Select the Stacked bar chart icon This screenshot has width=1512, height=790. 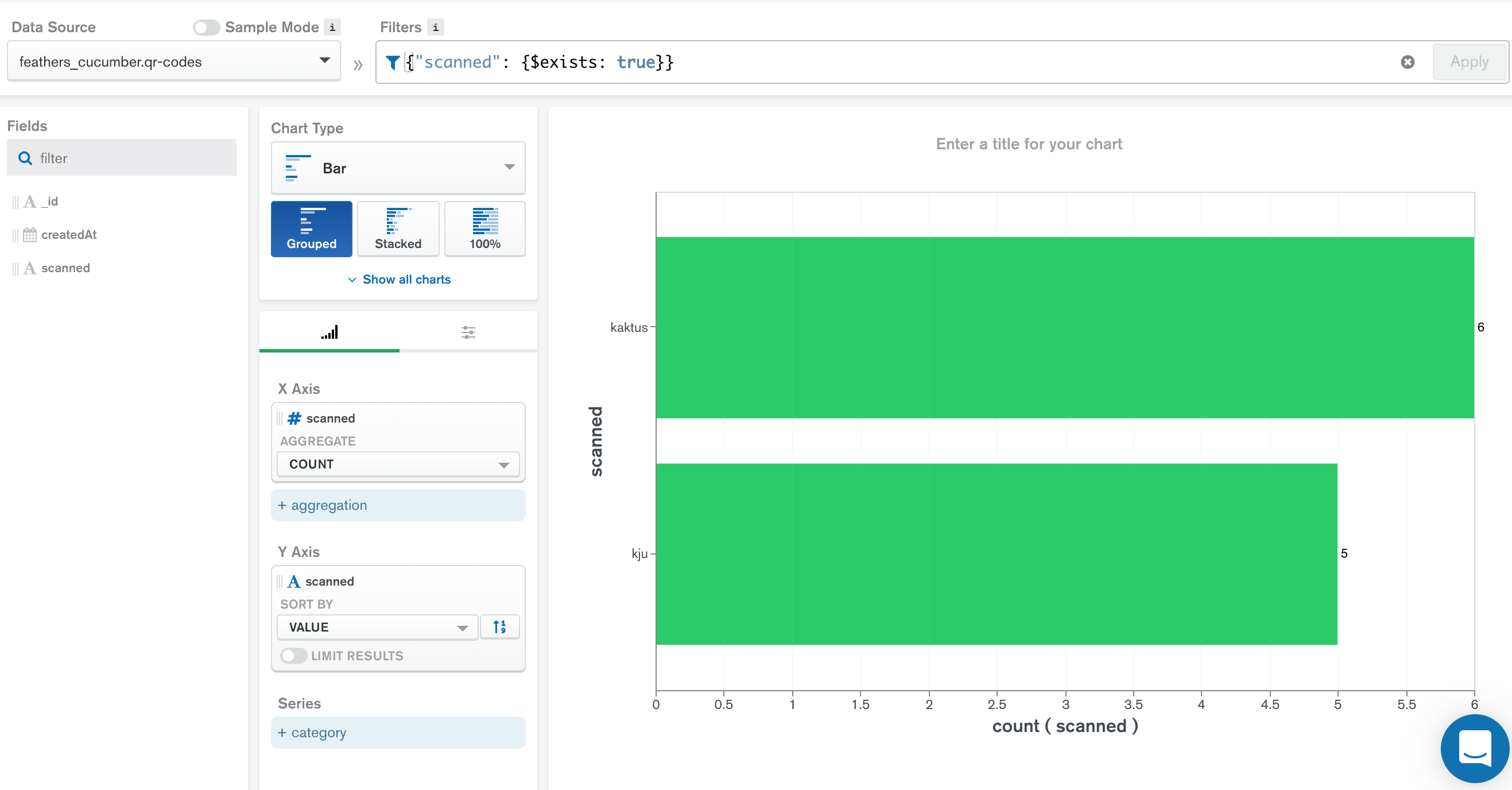(398, 229)
